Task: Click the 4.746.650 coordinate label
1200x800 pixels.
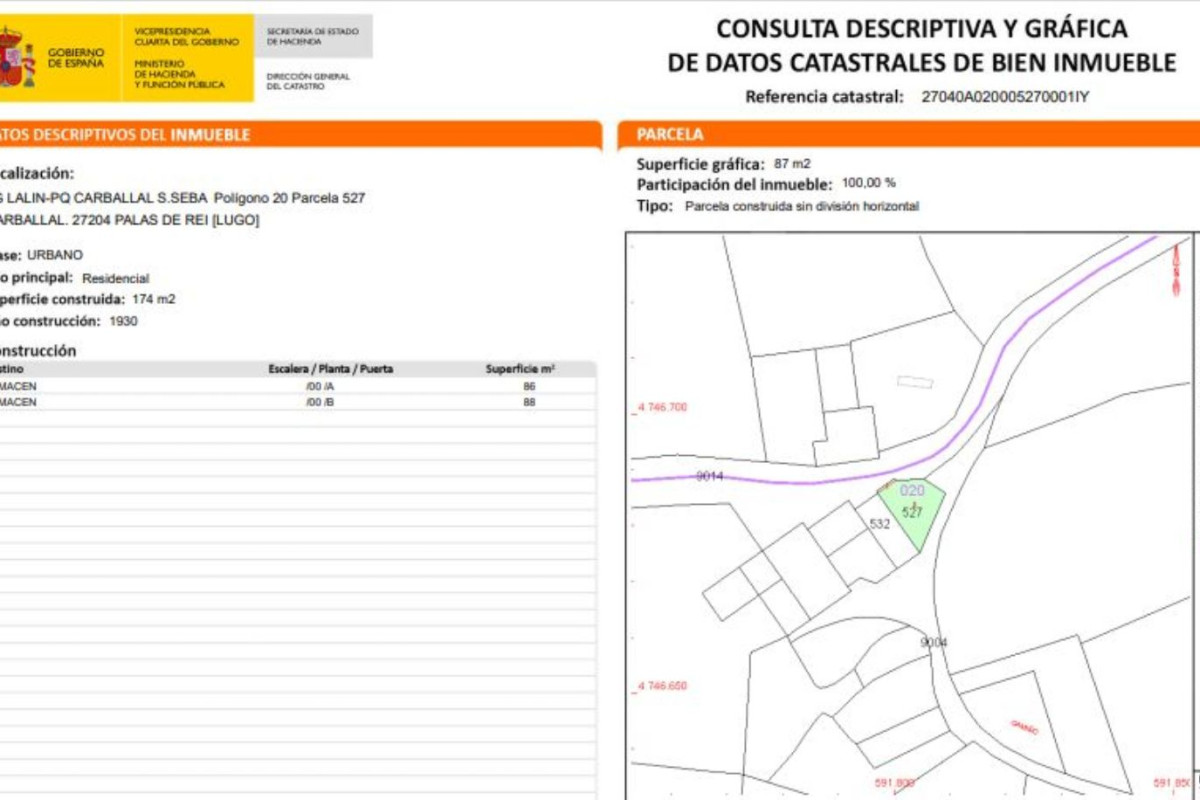Action: point(662,686)
